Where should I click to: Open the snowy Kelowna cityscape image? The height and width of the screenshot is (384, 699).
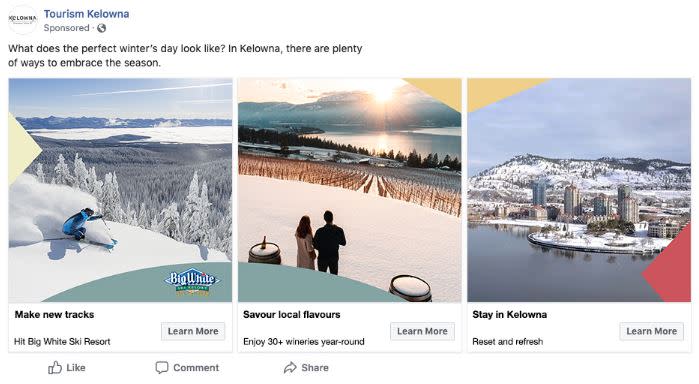579,190
